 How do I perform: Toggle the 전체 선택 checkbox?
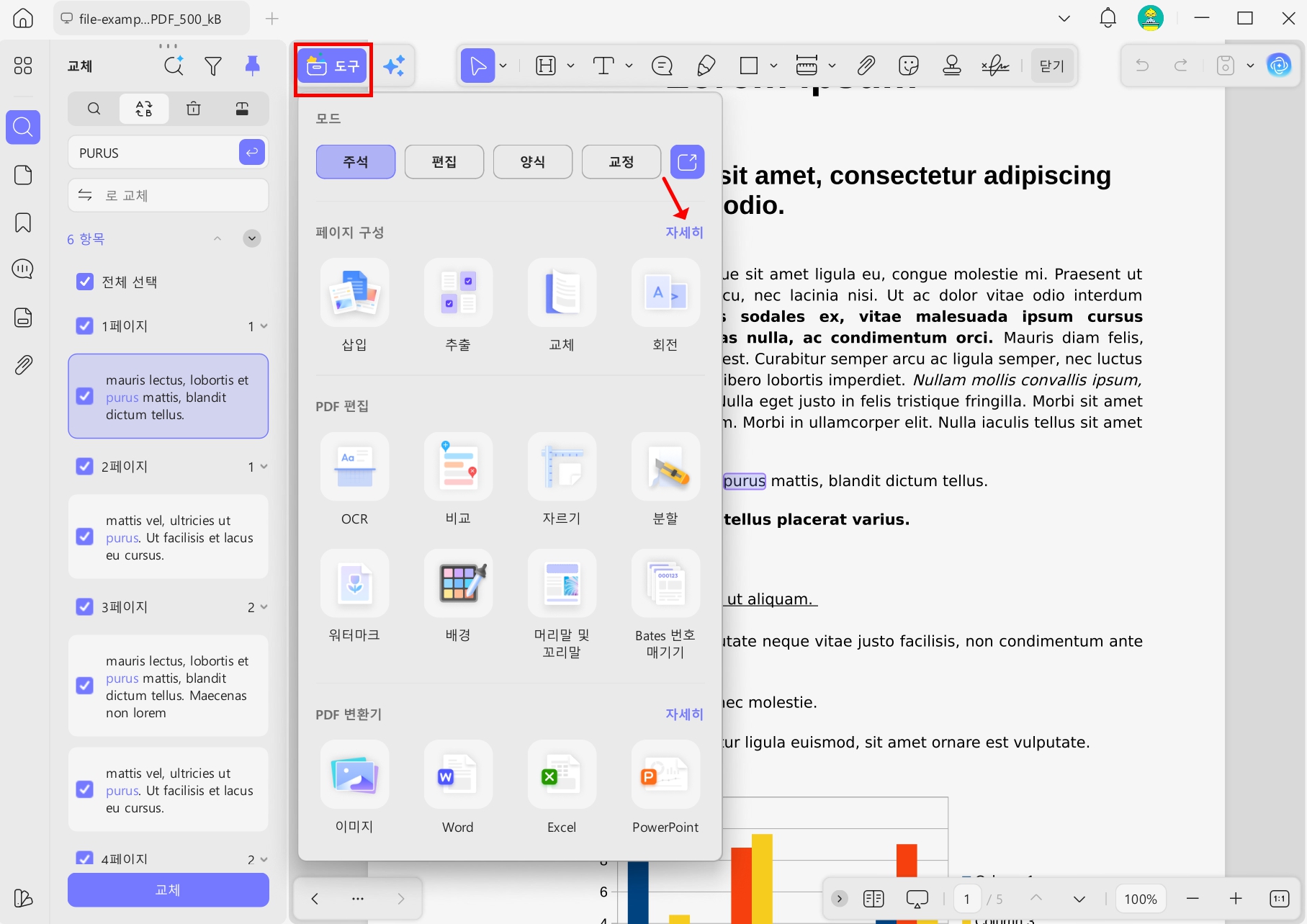click(85, 282)
